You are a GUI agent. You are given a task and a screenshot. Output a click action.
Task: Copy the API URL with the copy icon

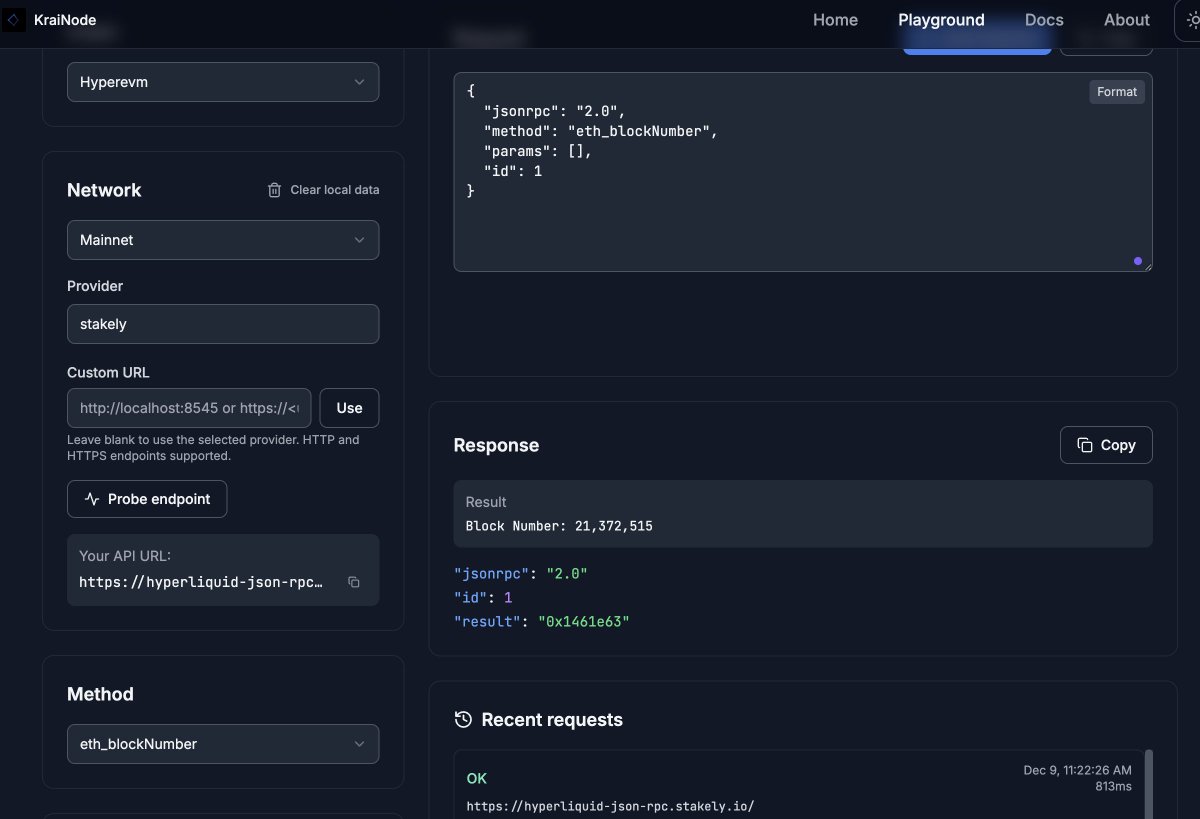353,582
